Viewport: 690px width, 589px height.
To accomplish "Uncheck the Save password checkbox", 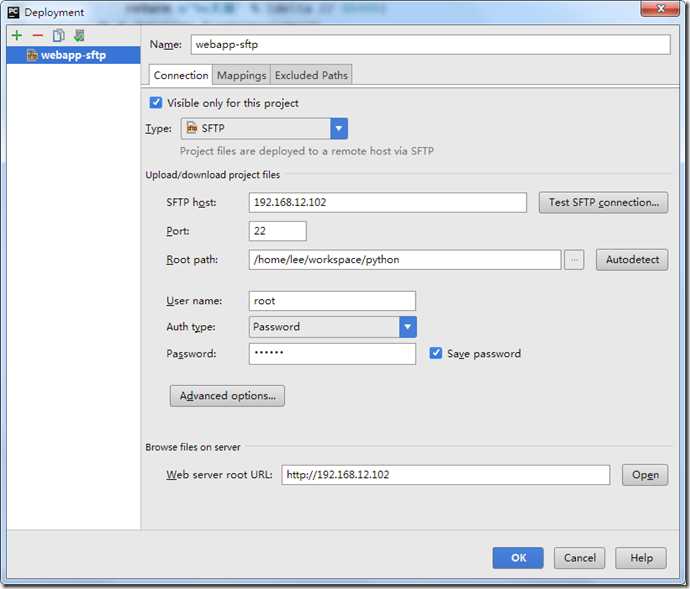I will click(x=436, y=353).
